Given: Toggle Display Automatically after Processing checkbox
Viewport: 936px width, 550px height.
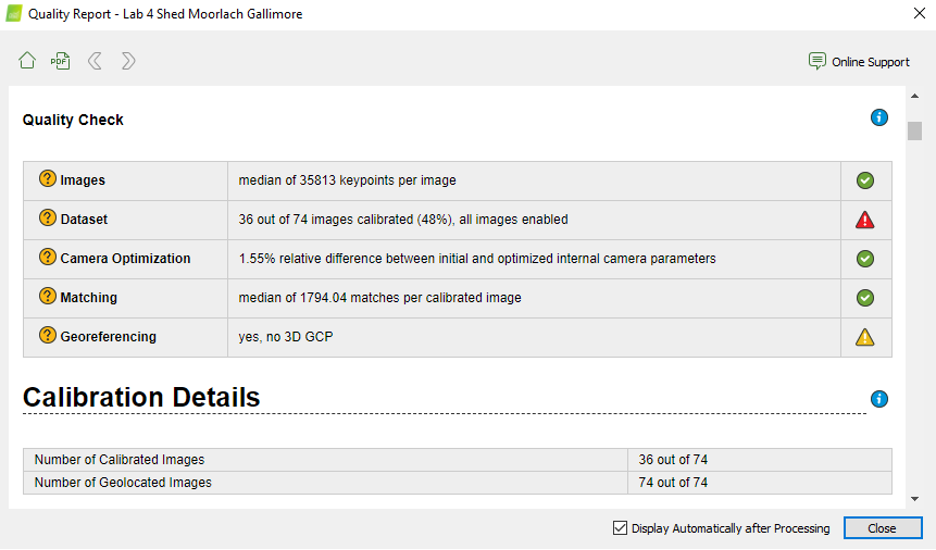Looking at the screenshot, I should pos(620,528).
